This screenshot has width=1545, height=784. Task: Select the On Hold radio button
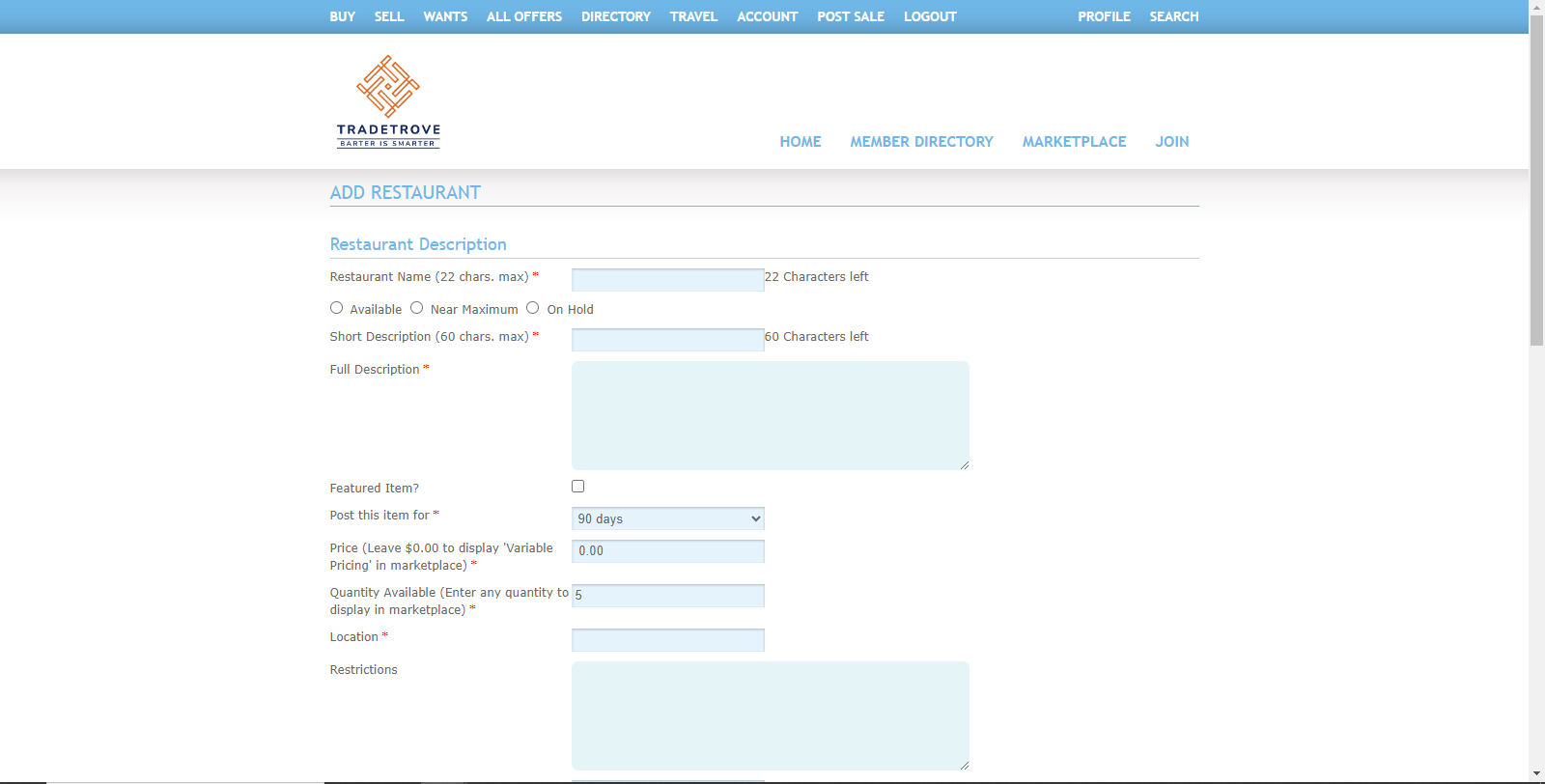(x=532, y=308)
